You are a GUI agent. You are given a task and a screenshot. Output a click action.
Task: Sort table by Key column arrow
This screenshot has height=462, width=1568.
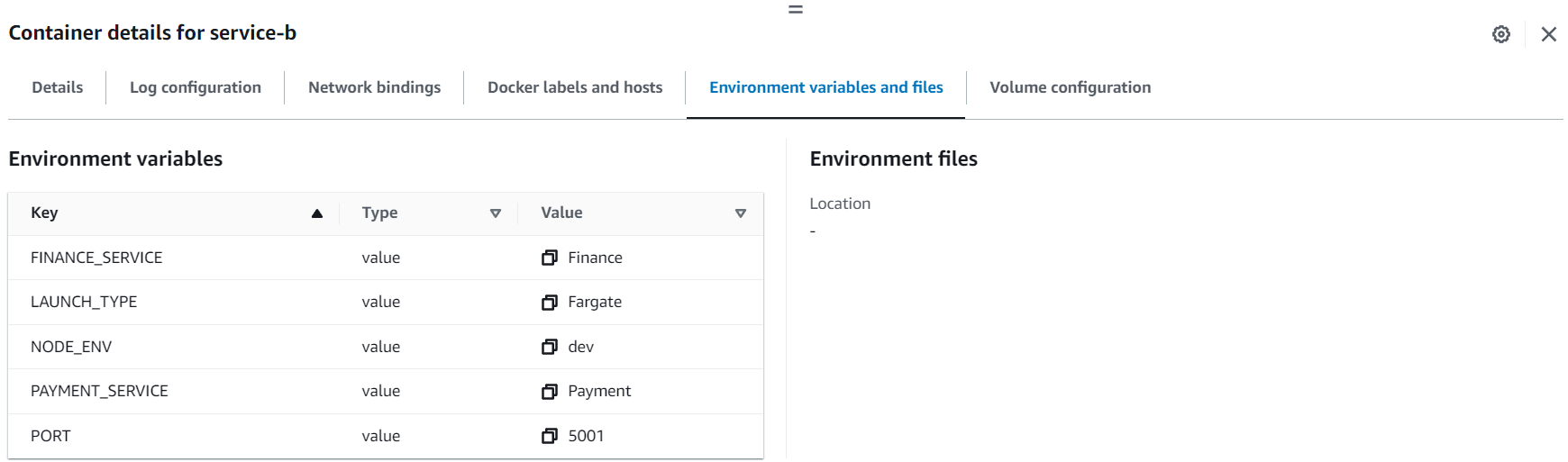click(x=316, y=213)
